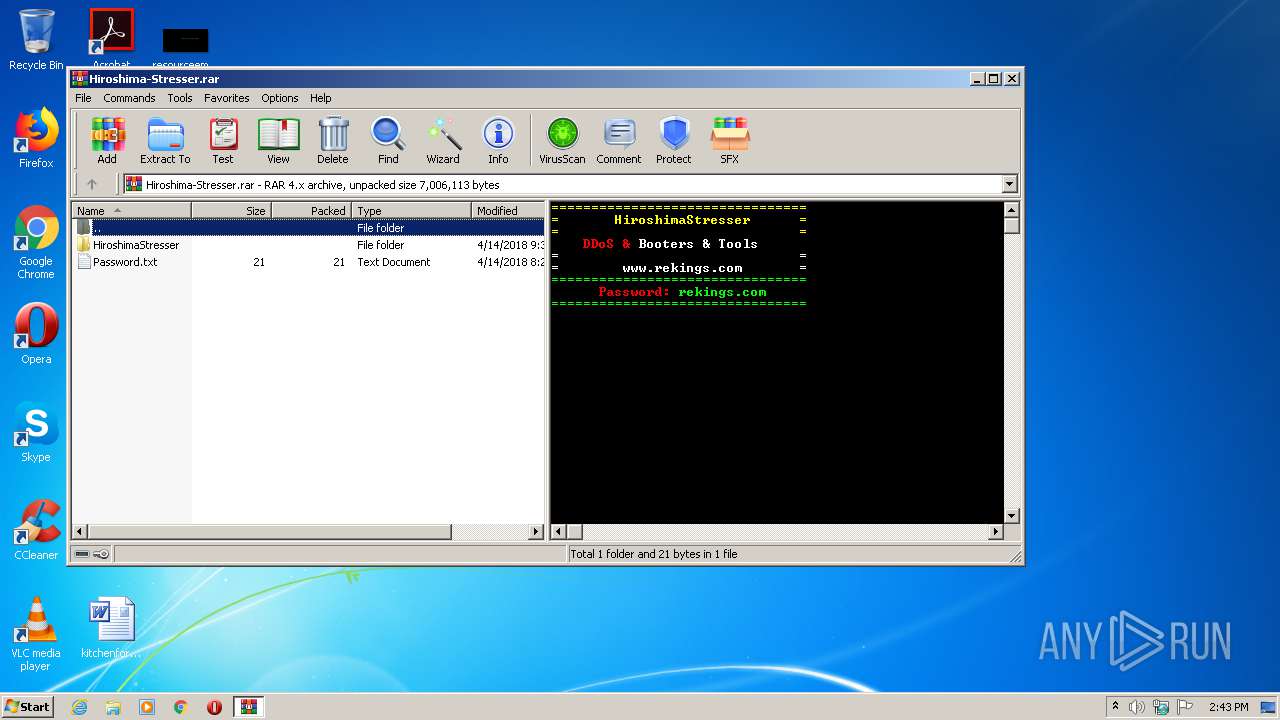Image resolution: width=1280 pixels, height=720 pixels.
Task: Open Skype desktop shortcut
Action: pyautogui.click(x=36, y=432)
